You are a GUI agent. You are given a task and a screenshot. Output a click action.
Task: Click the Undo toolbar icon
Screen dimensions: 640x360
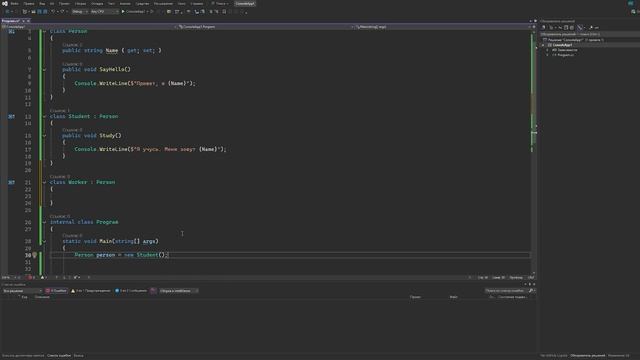53,12
